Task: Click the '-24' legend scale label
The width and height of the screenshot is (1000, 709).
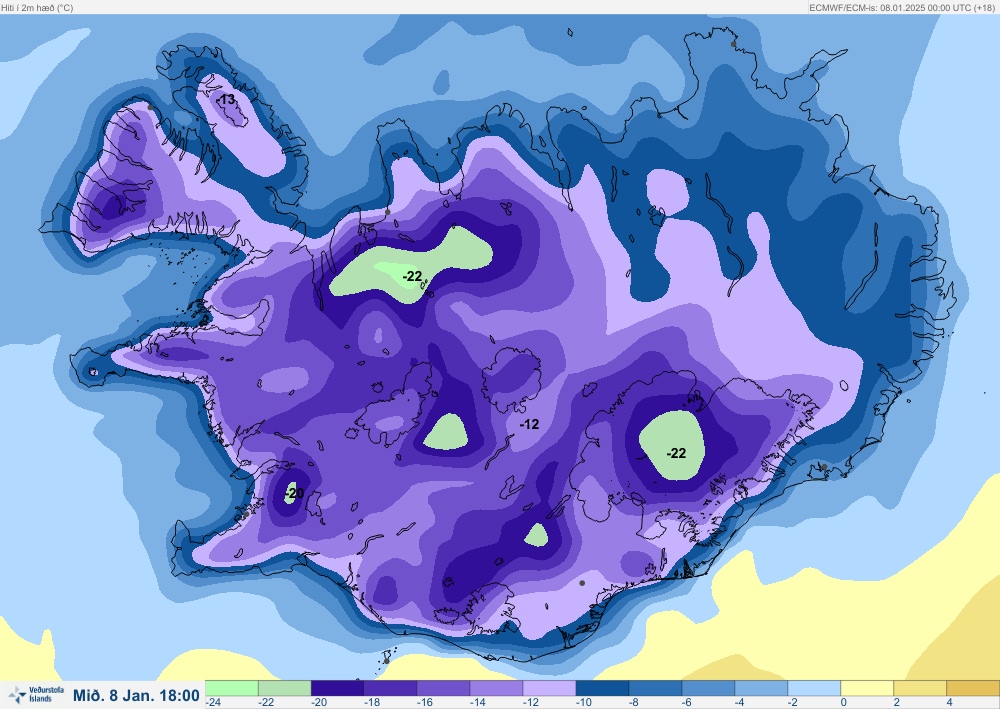Action: coord(213,703)
